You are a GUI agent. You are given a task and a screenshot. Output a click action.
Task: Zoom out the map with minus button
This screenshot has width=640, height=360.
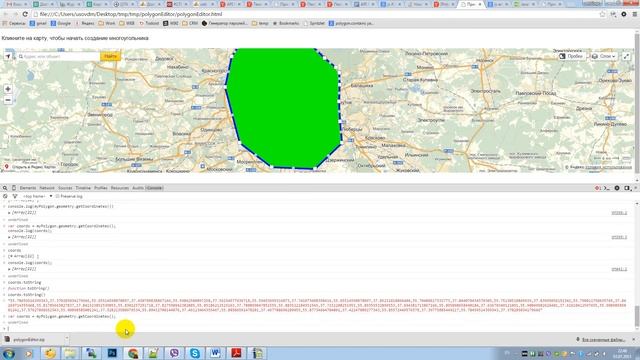8,100
